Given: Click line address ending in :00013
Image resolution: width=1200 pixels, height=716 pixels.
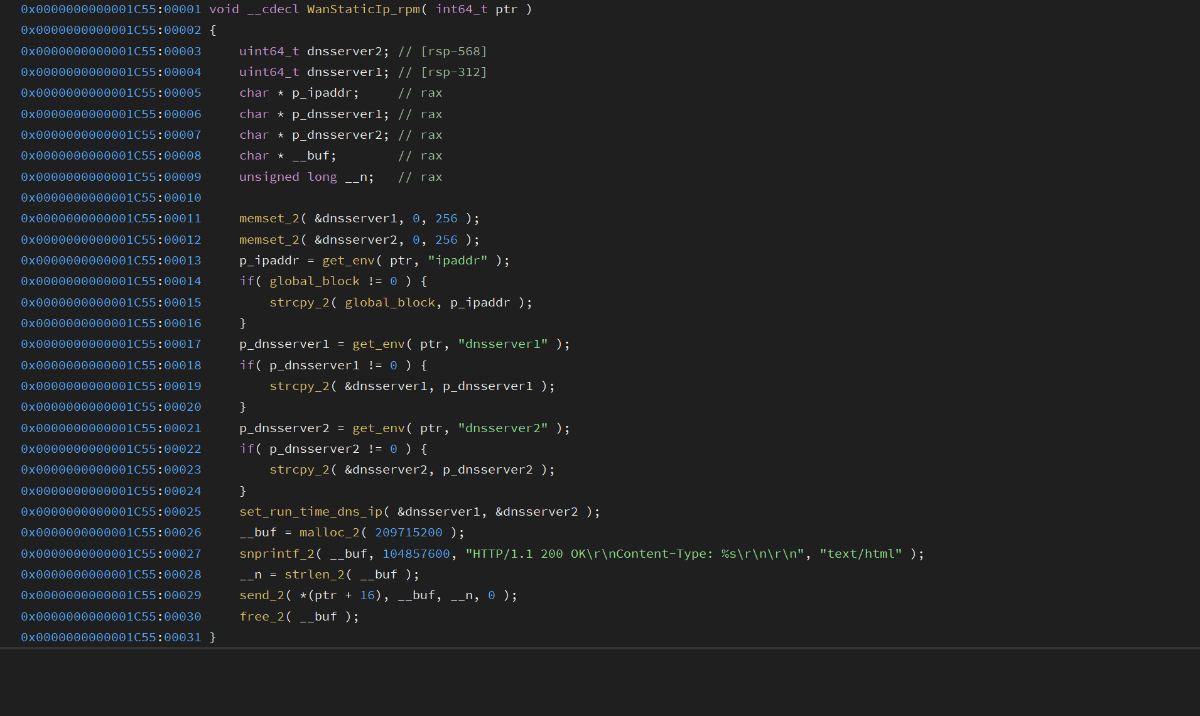Looking at the screenshot, I should pos(110,261).
